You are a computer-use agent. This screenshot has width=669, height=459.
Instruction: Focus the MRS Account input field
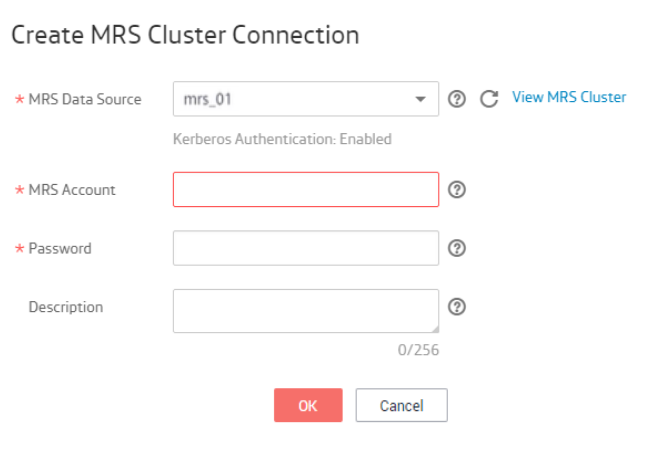click(305, 189)
